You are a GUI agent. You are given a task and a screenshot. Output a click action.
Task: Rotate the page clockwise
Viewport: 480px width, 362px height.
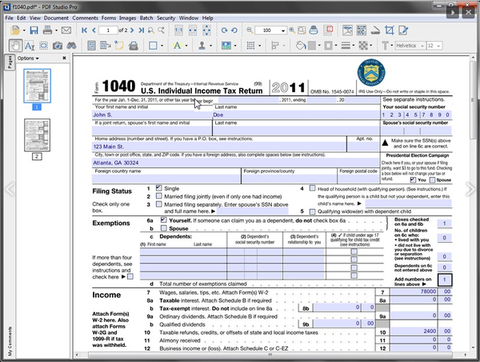click(224, 30)
